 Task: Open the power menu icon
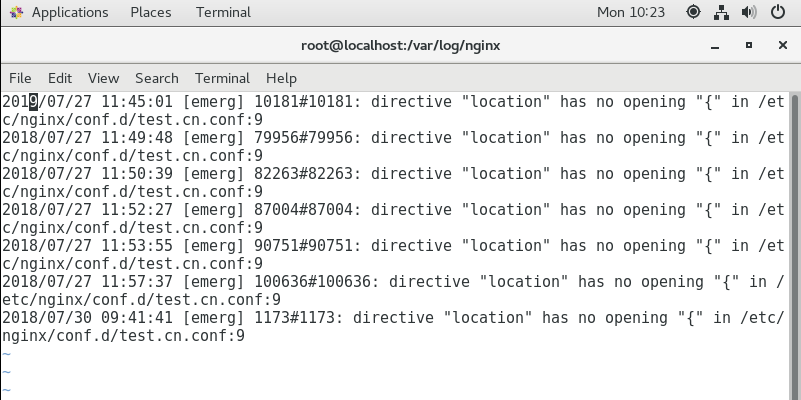tap(778, 12)
